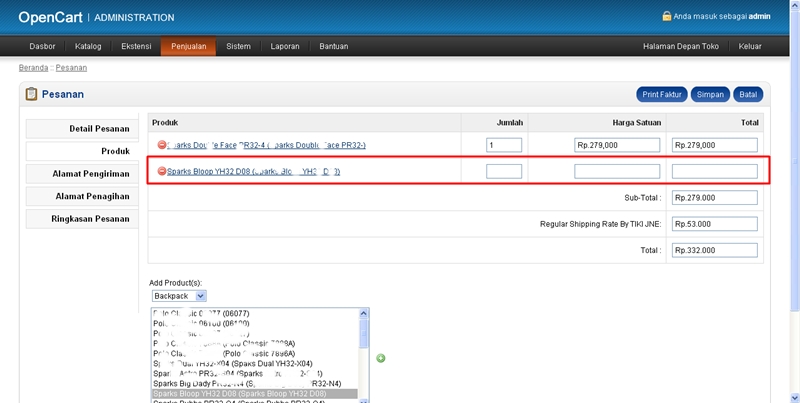This screenshot has width=800, height=403.
Task: Click product list scrollbar up arrow
Action: click(x=364, y=313)
